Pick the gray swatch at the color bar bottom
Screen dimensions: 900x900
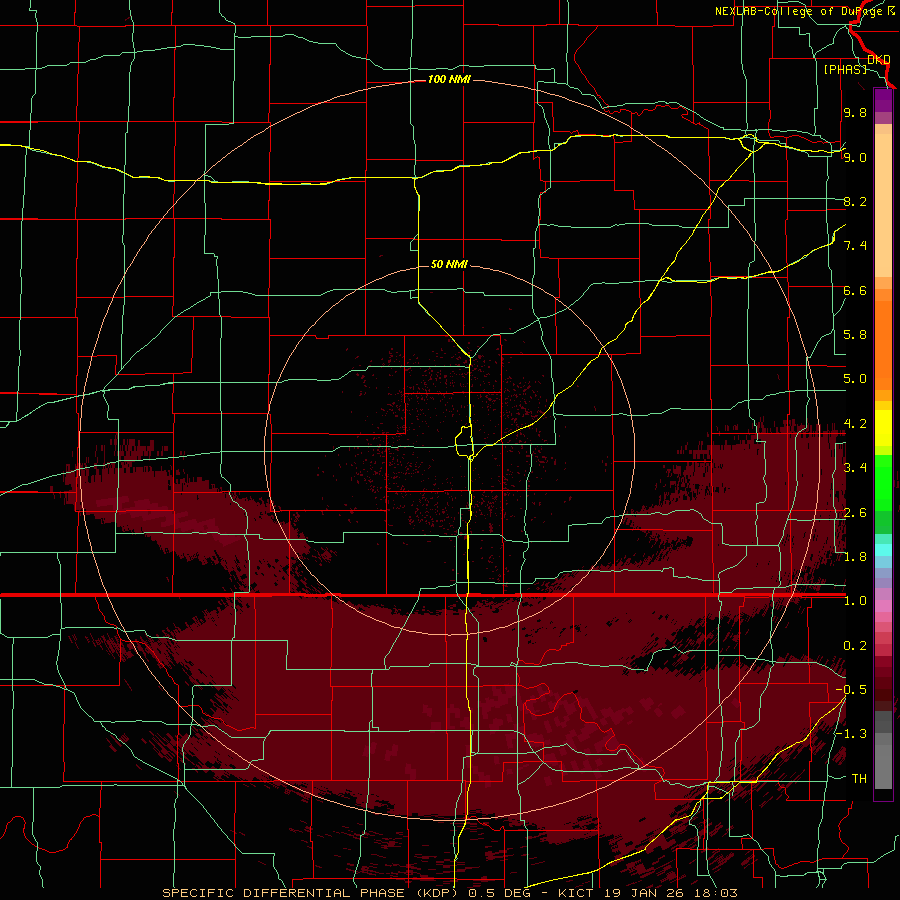[883, 766]
